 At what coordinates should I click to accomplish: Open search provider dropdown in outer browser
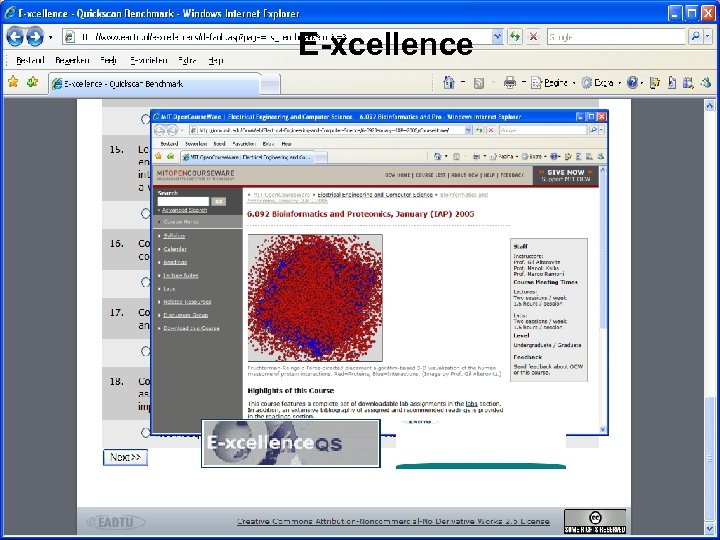point(708,37)
